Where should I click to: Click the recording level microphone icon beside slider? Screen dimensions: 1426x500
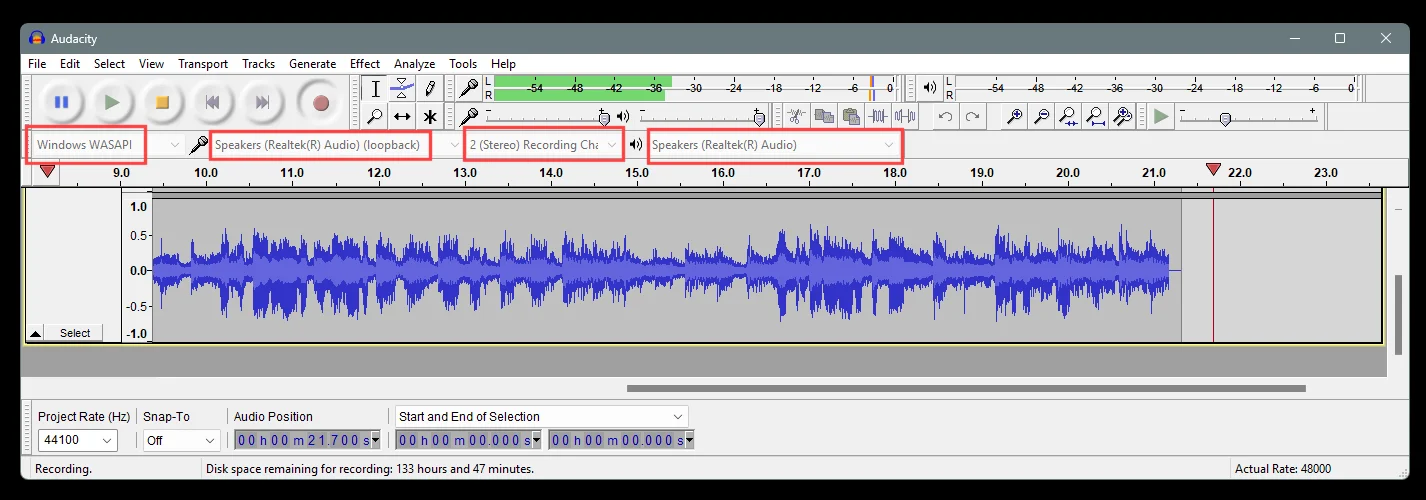[x=469, y=117]
